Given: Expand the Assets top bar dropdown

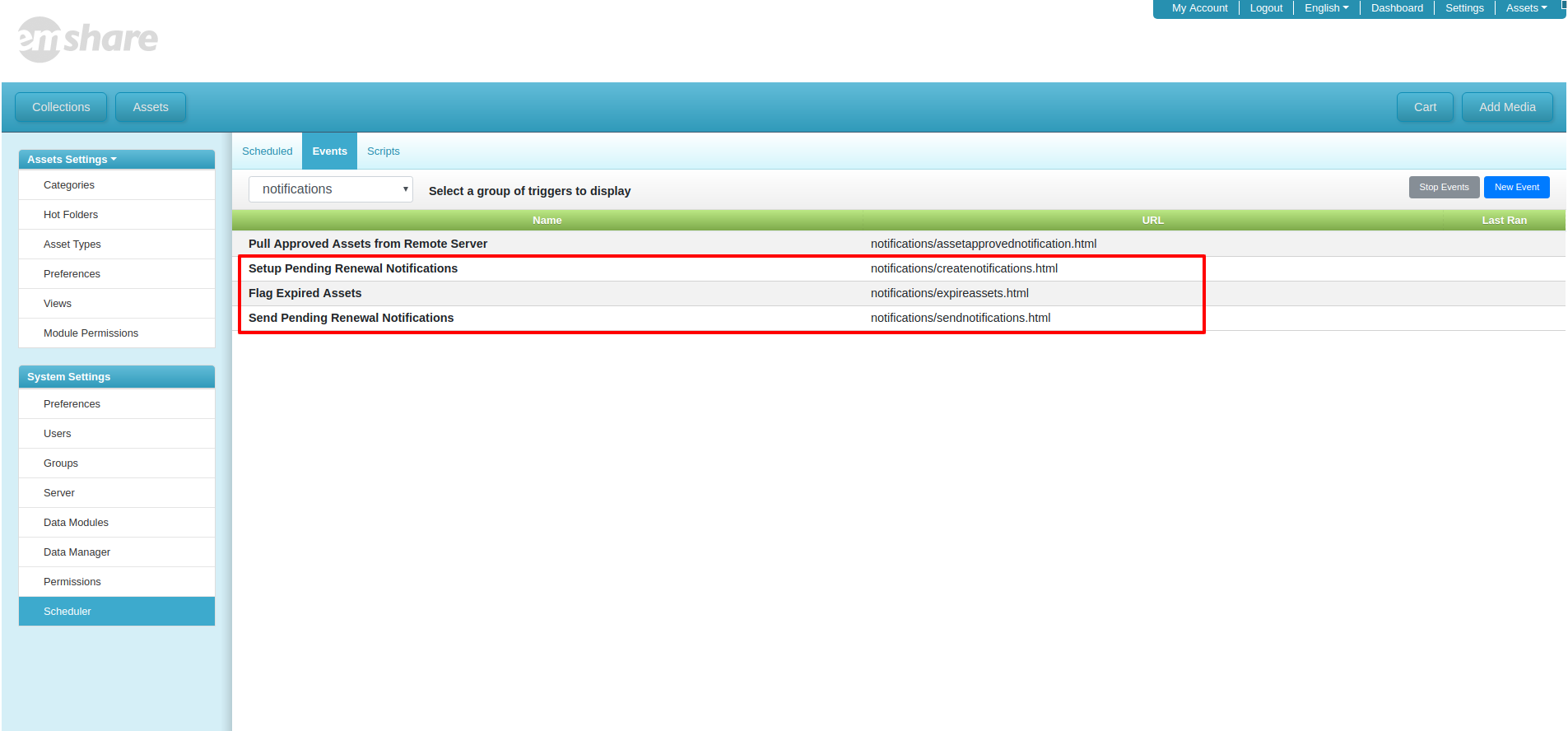Looking at the screenshot, I should coord(1526,8).
